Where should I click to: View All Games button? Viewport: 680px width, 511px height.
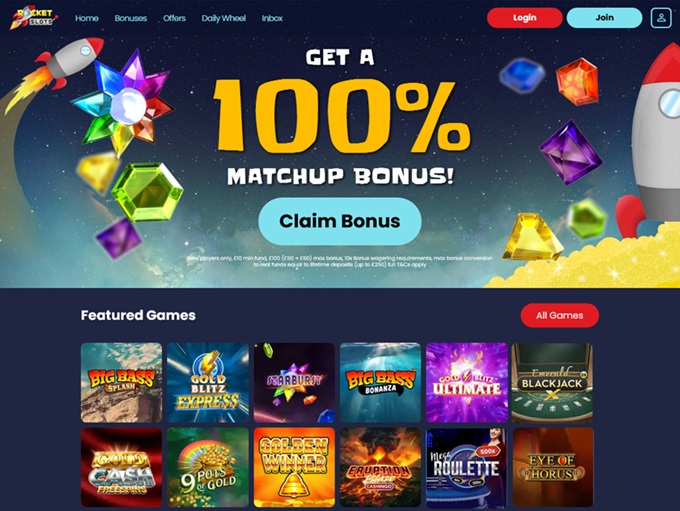pyautogui.click(x=559, y=315)
